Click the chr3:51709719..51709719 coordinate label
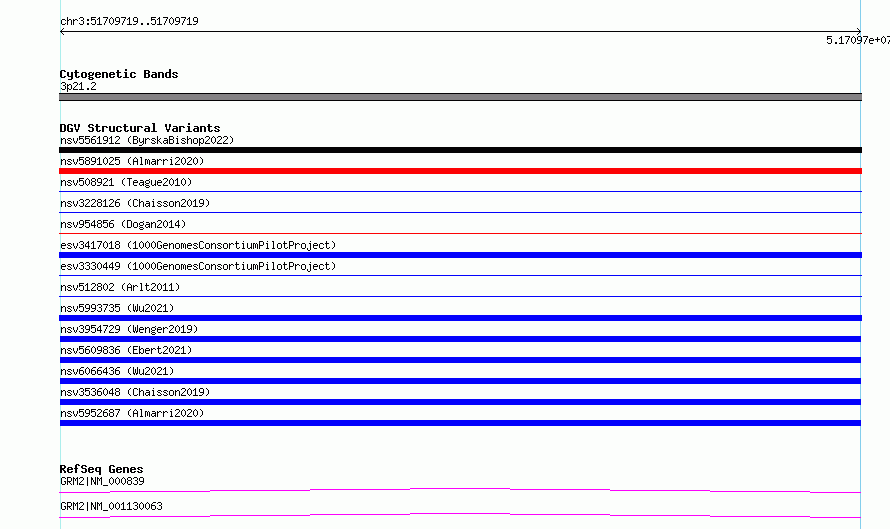 [129, 21]
